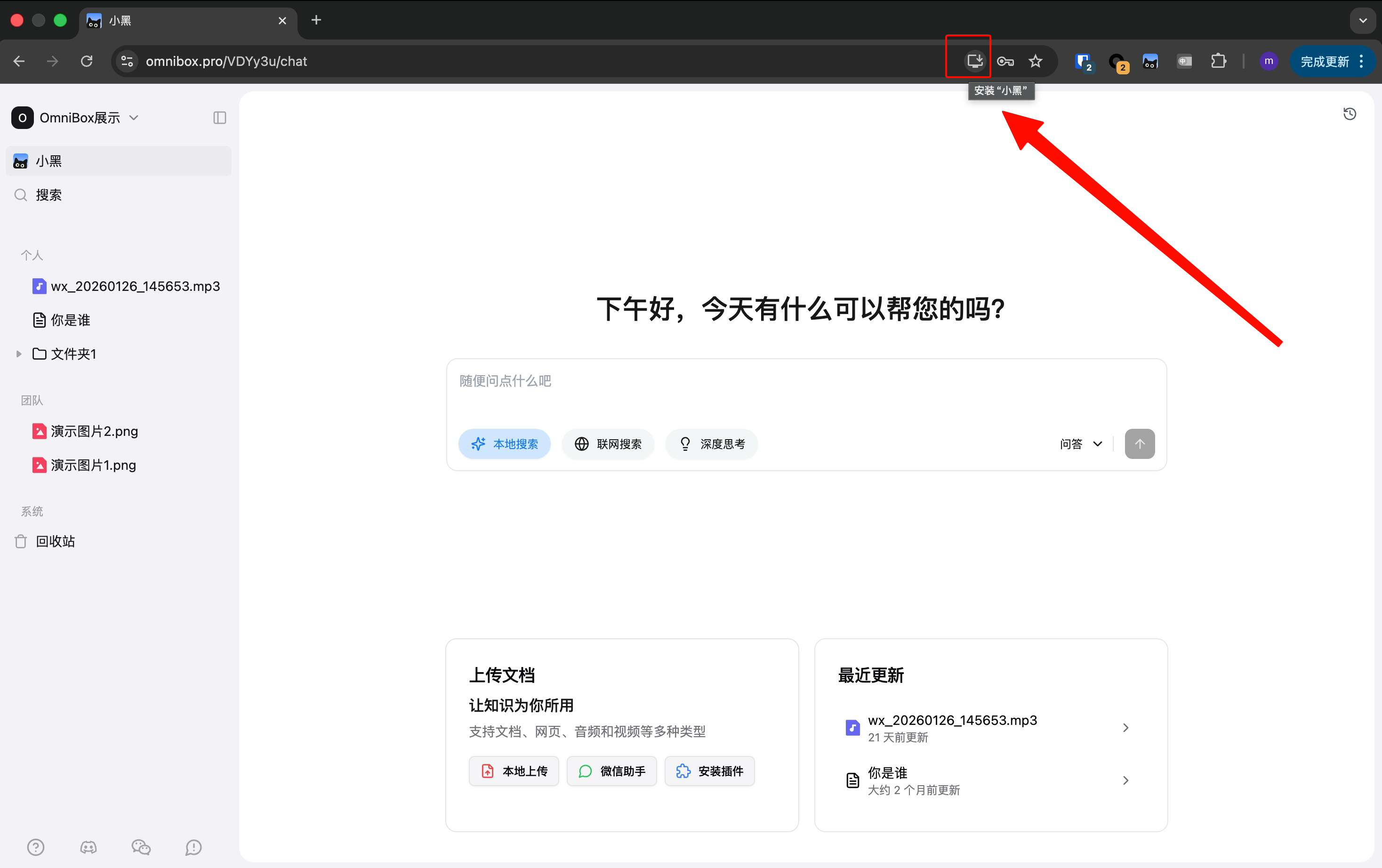Enable 联网搜索 web search option
The image size is (1382, 868).
(608, 444)
